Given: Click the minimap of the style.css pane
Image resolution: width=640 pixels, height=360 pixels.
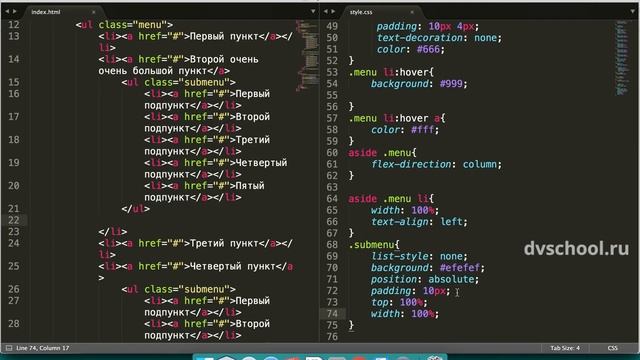Looking at the screenshot, I should click(622, 57).
